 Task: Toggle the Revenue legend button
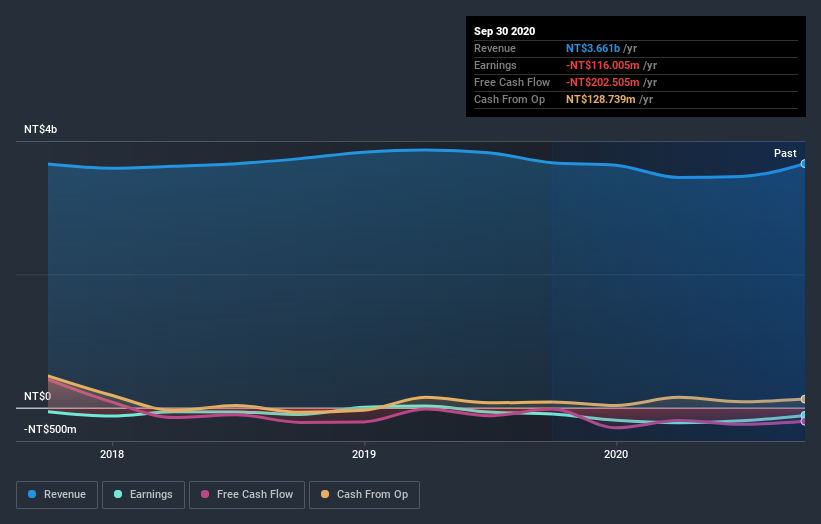[x=57, y=495]
